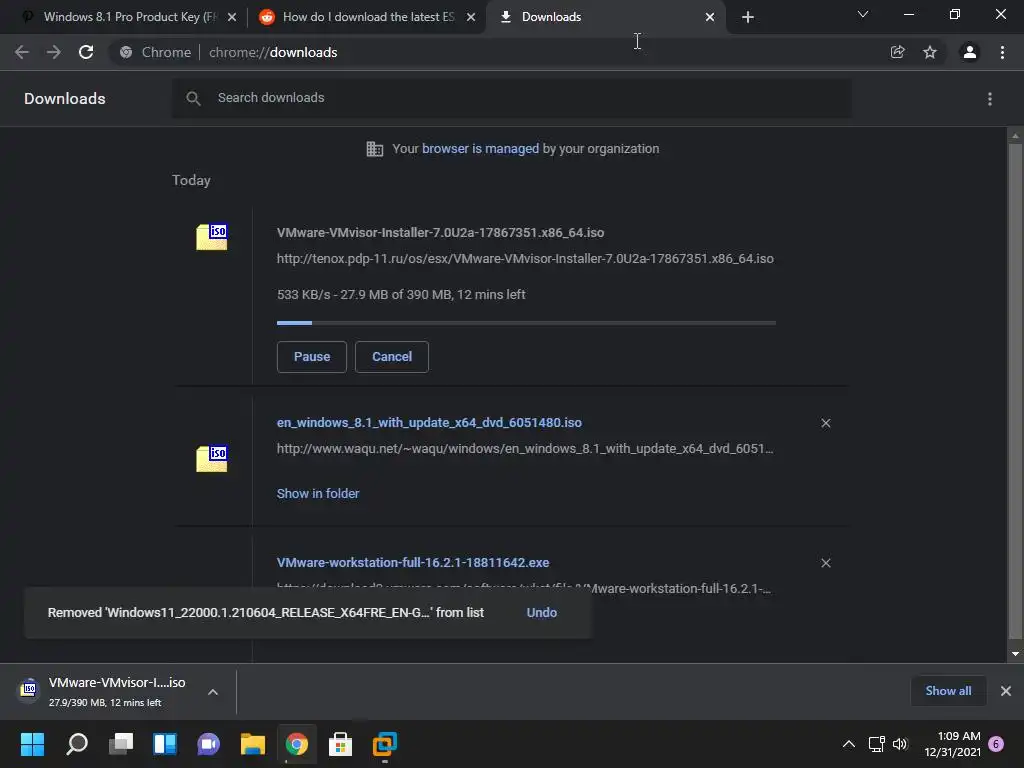Focus the Search downloads field
This screenshot has height=768, width=1024.
(512, 99)
